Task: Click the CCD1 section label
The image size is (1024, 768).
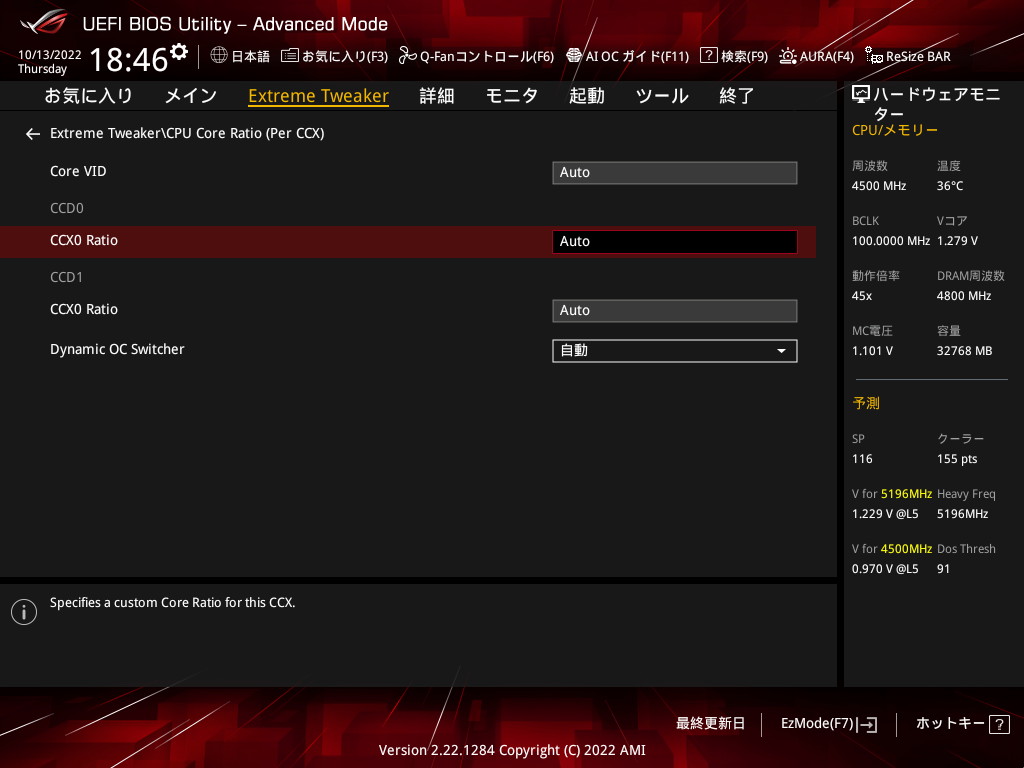Action: (x=67, y=278)
